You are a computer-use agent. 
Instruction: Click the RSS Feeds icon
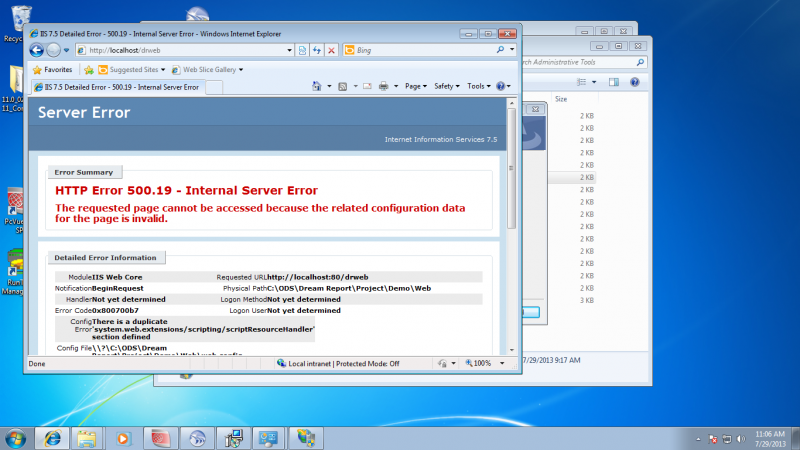tap(343, 86)
